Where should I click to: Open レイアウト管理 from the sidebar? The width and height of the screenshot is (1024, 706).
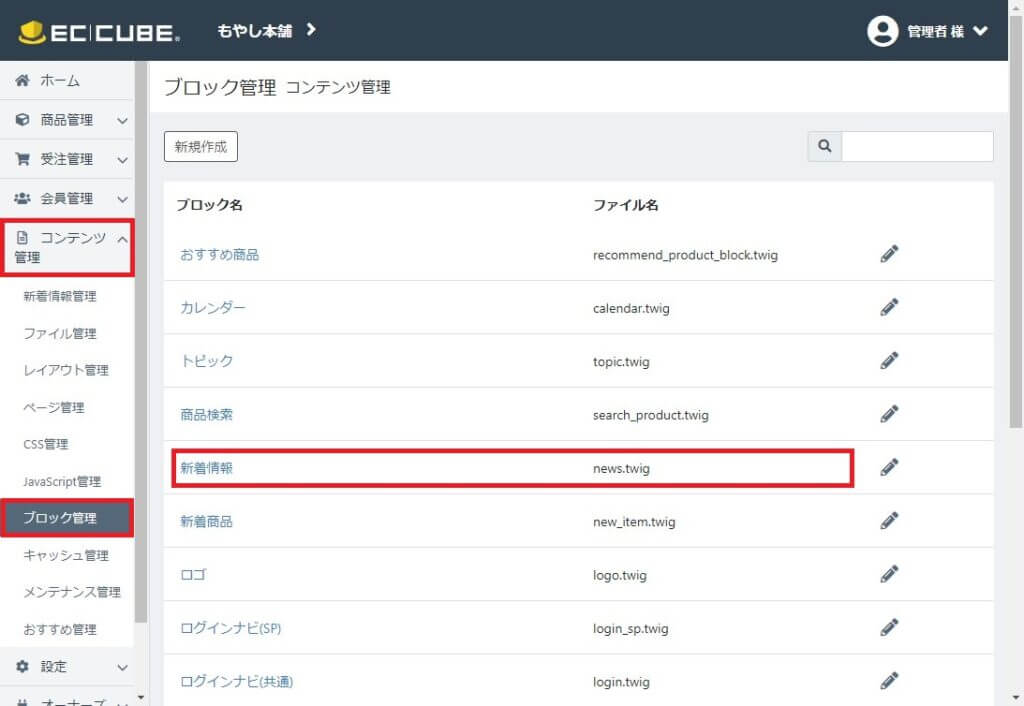(66, 370)
